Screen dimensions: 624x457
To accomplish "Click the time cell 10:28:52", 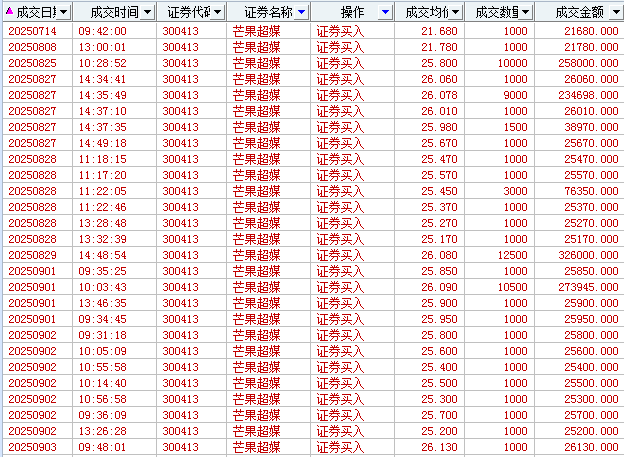I will (102, 63).
